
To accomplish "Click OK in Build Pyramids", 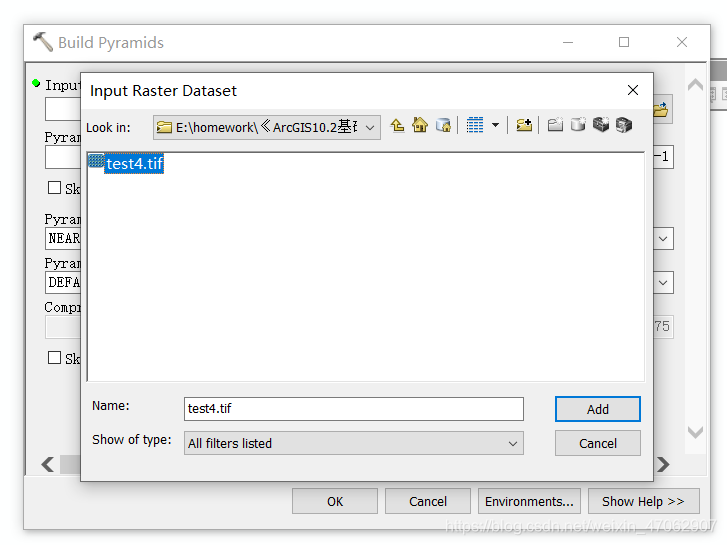I will [335, 501].
